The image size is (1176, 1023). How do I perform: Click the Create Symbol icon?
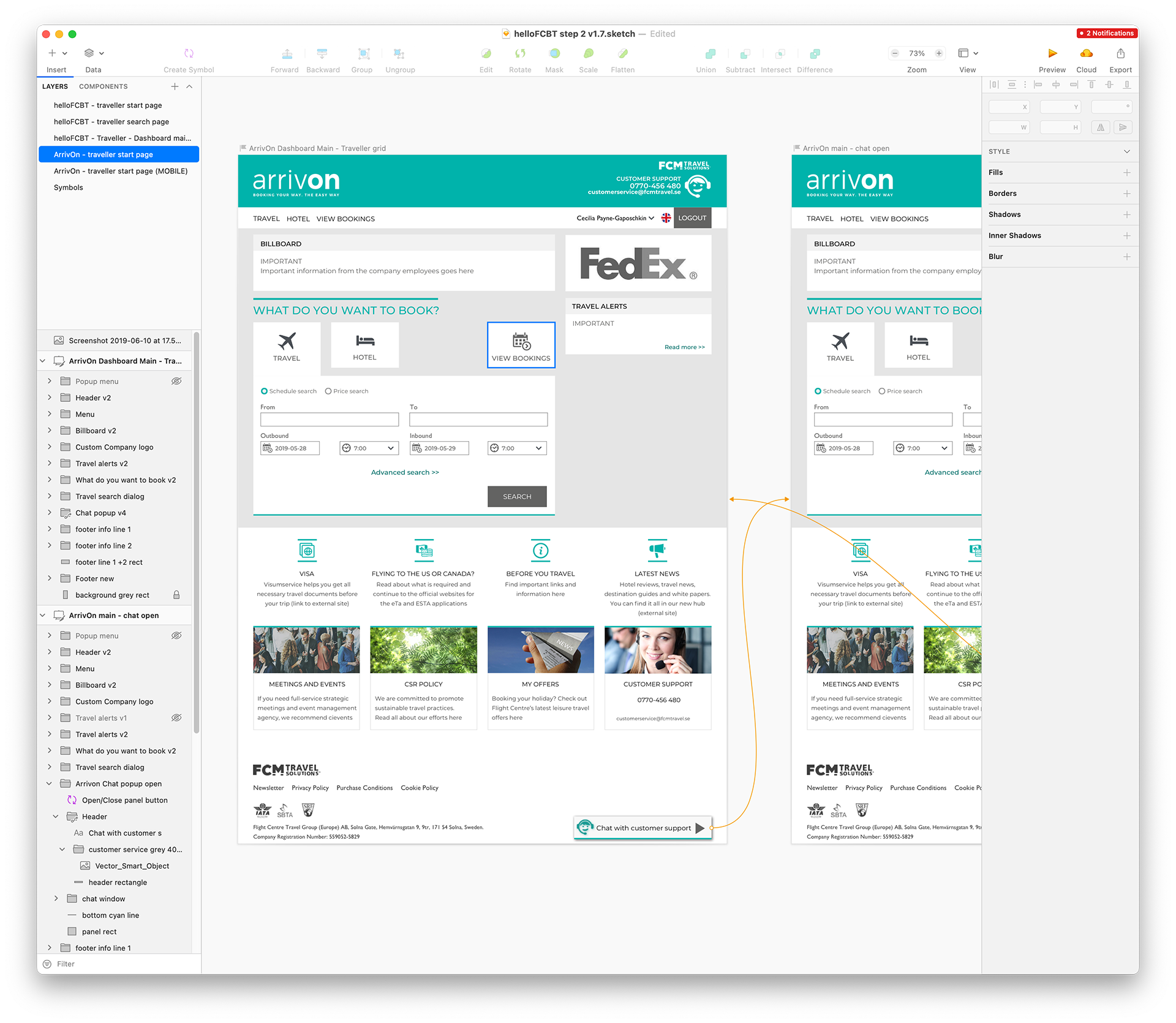click(x=189, y=54)
